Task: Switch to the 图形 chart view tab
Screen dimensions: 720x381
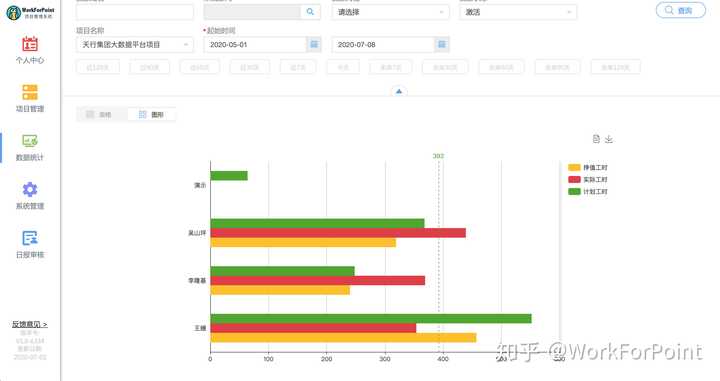Action: [x=152, y=114]
